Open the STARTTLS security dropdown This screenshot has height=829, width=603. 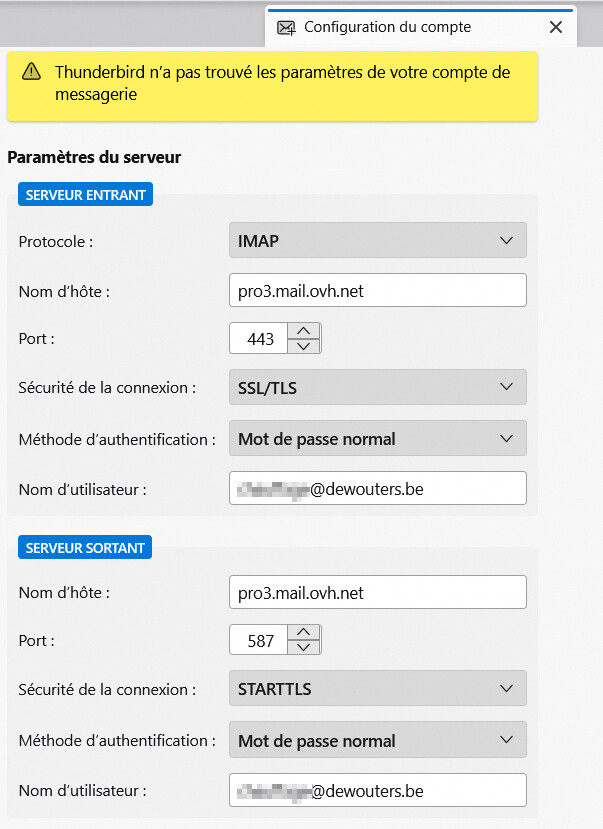coord(378,688)
